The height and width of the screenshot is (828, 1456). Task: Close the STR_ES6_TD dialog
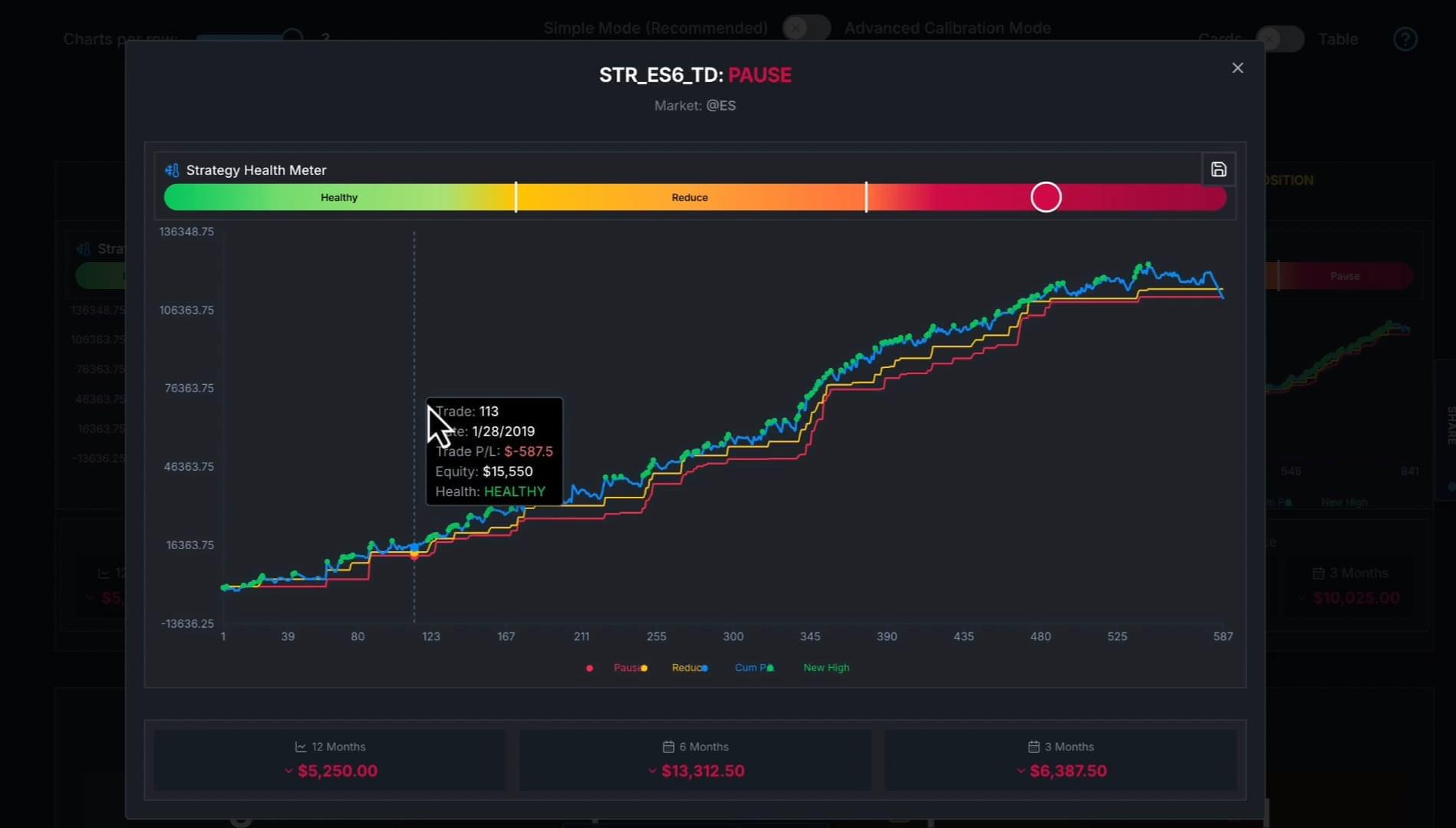pos(1237,67)
